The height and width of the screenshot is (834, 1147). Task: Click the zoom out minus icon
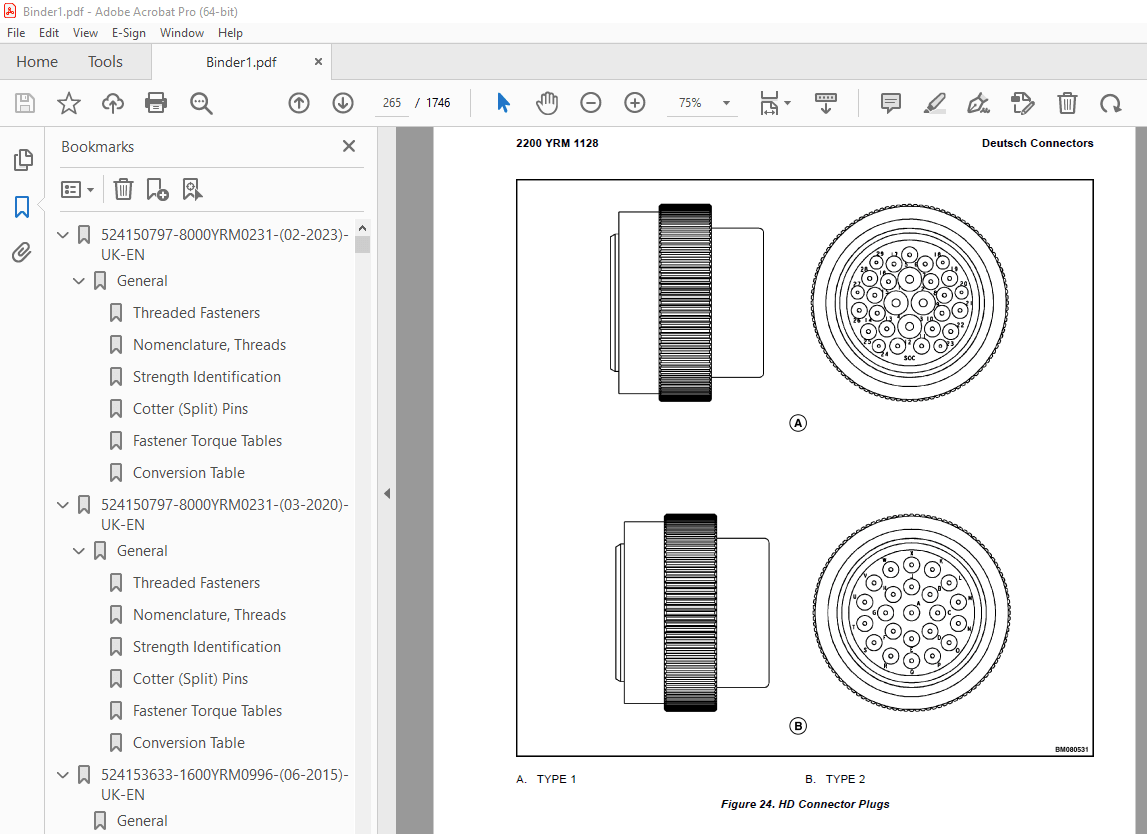[x=591, y=103]
